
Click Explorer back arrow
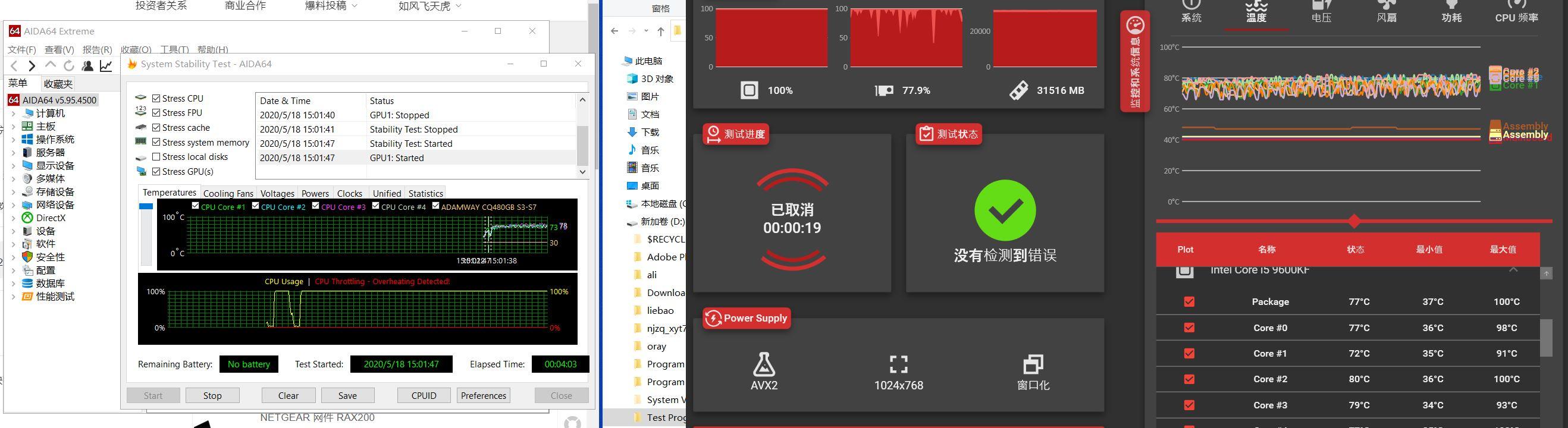pyautogui.click(x=614, y=31)
